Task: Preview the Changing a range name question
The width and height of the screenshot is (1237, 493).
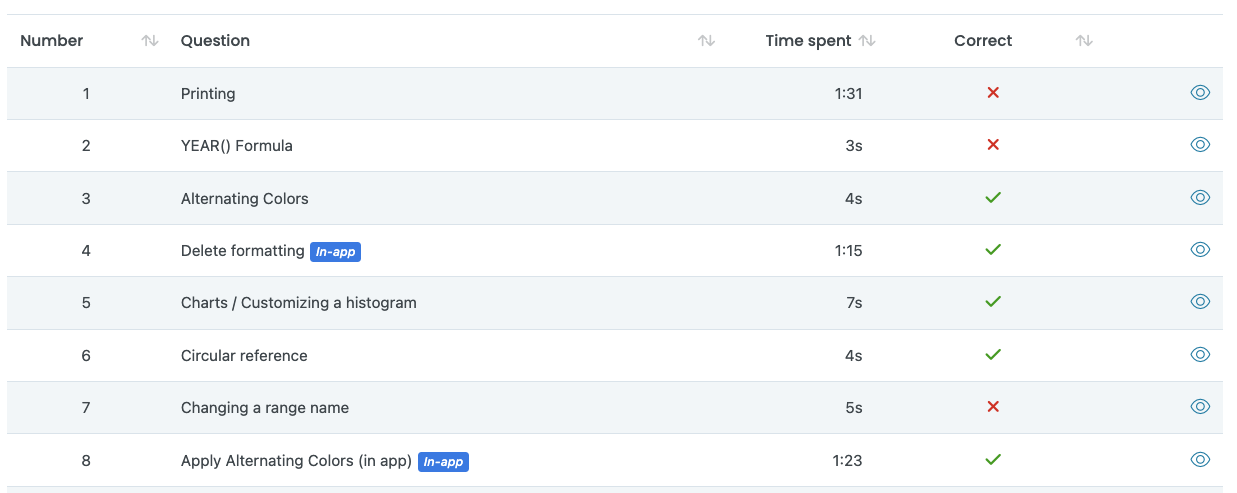Action: click(x=1200, y=407)
